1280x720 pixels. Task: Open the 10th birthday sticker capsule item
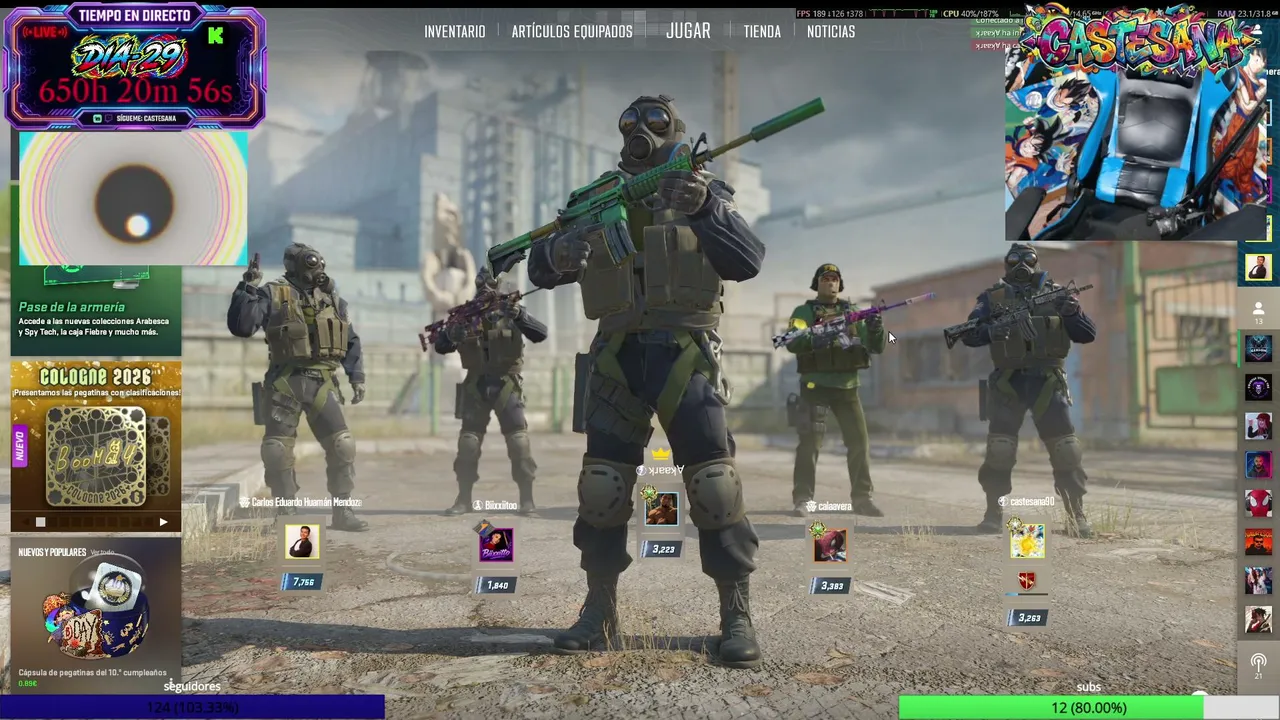pos(96,618)
